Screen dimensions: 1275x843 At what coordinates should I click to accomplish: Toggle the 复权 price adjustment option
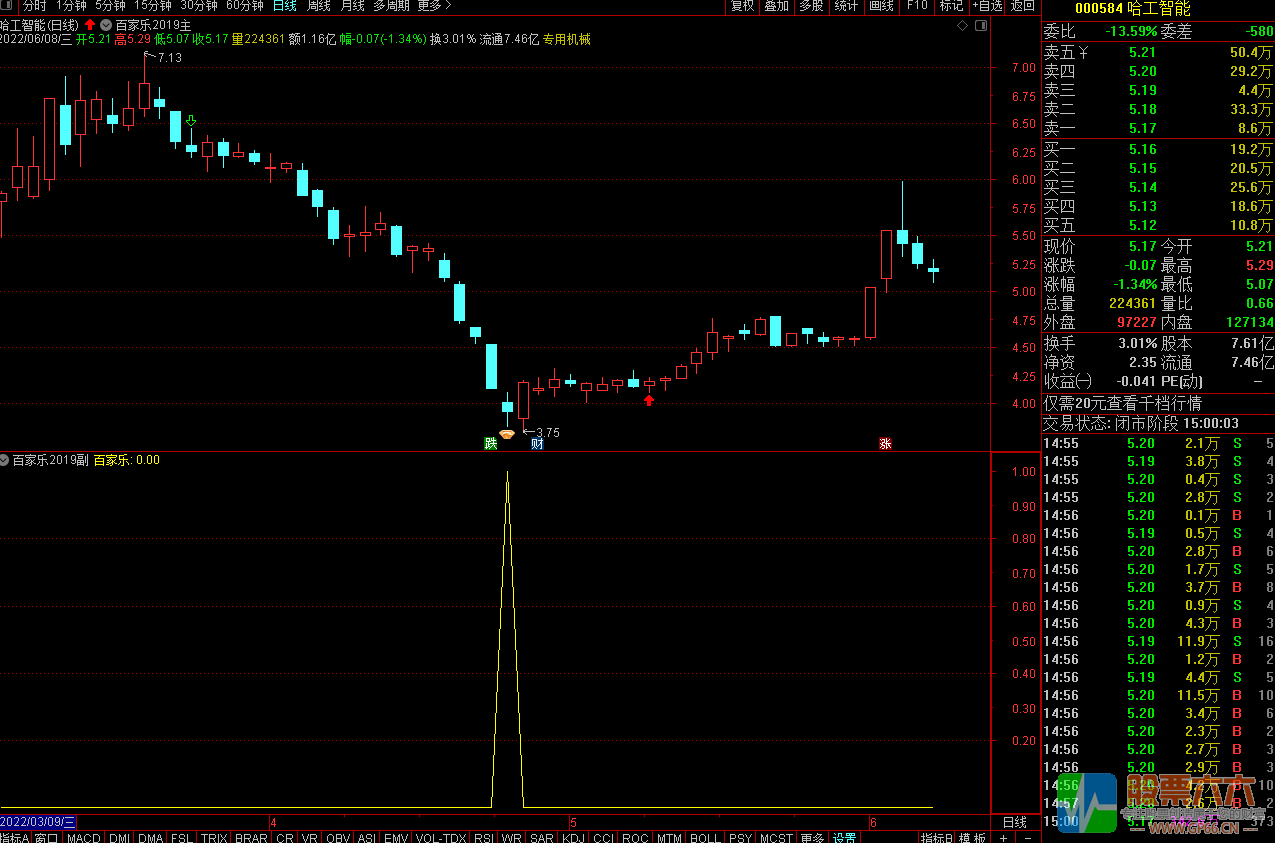(x=743, y=6)
